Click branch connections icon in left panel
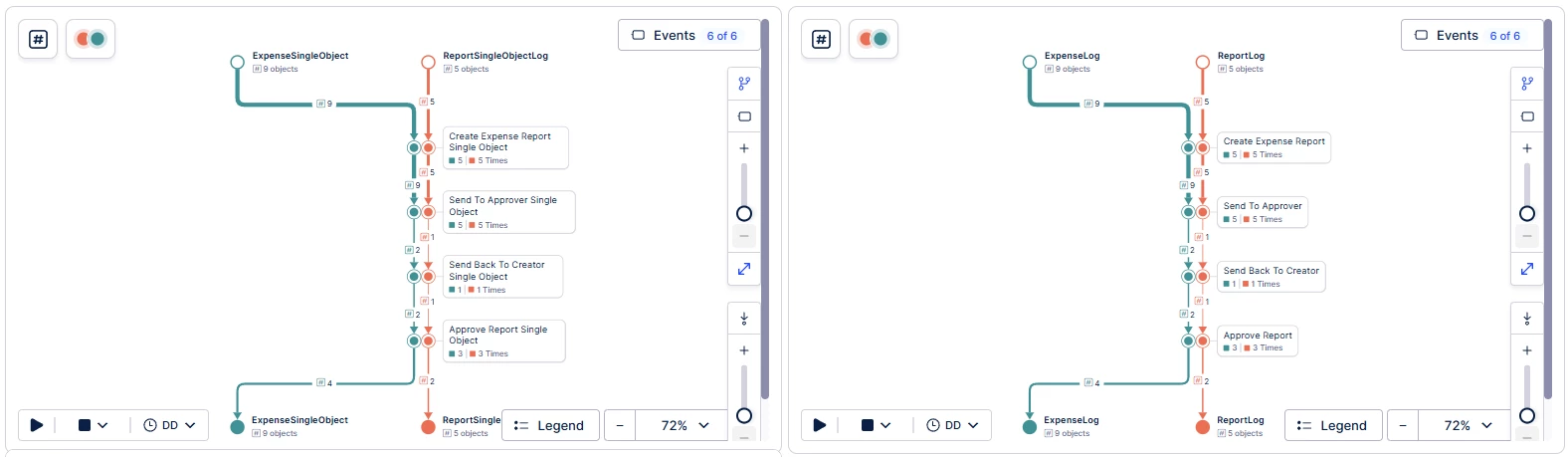 tap(744, 84)
